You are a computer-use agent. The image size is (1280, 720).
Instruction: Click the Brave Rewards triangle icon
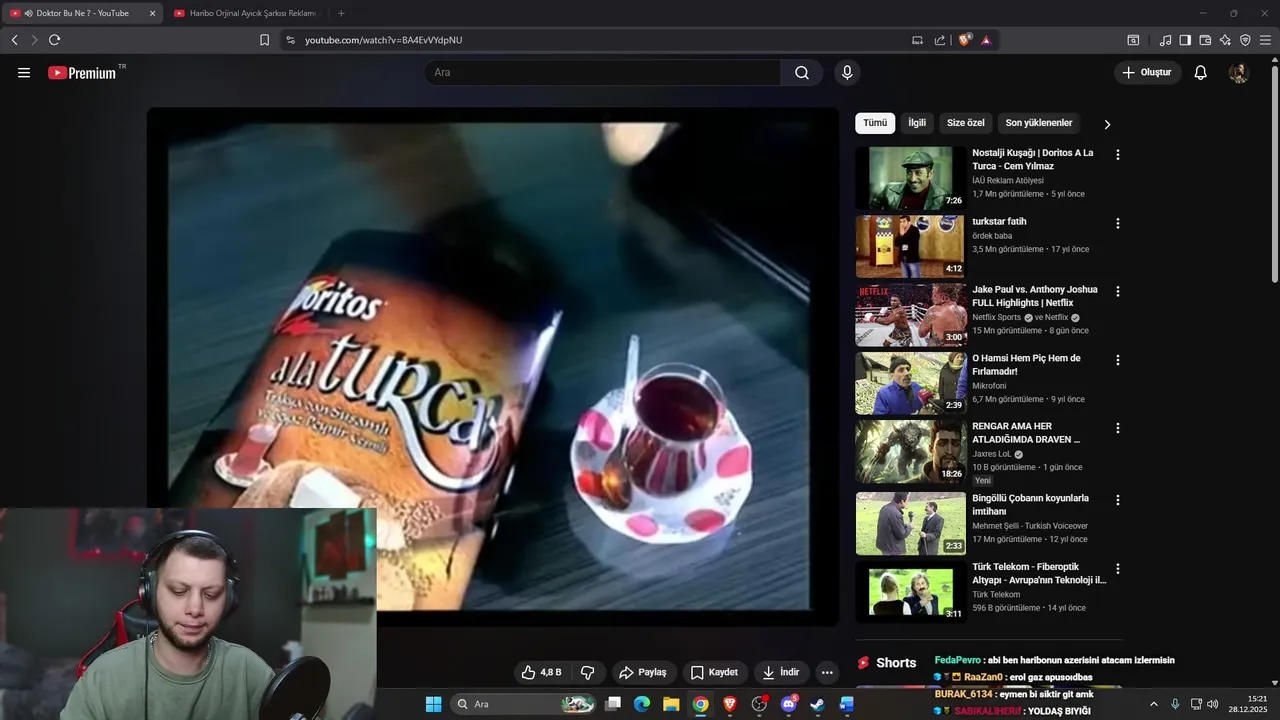986,40
